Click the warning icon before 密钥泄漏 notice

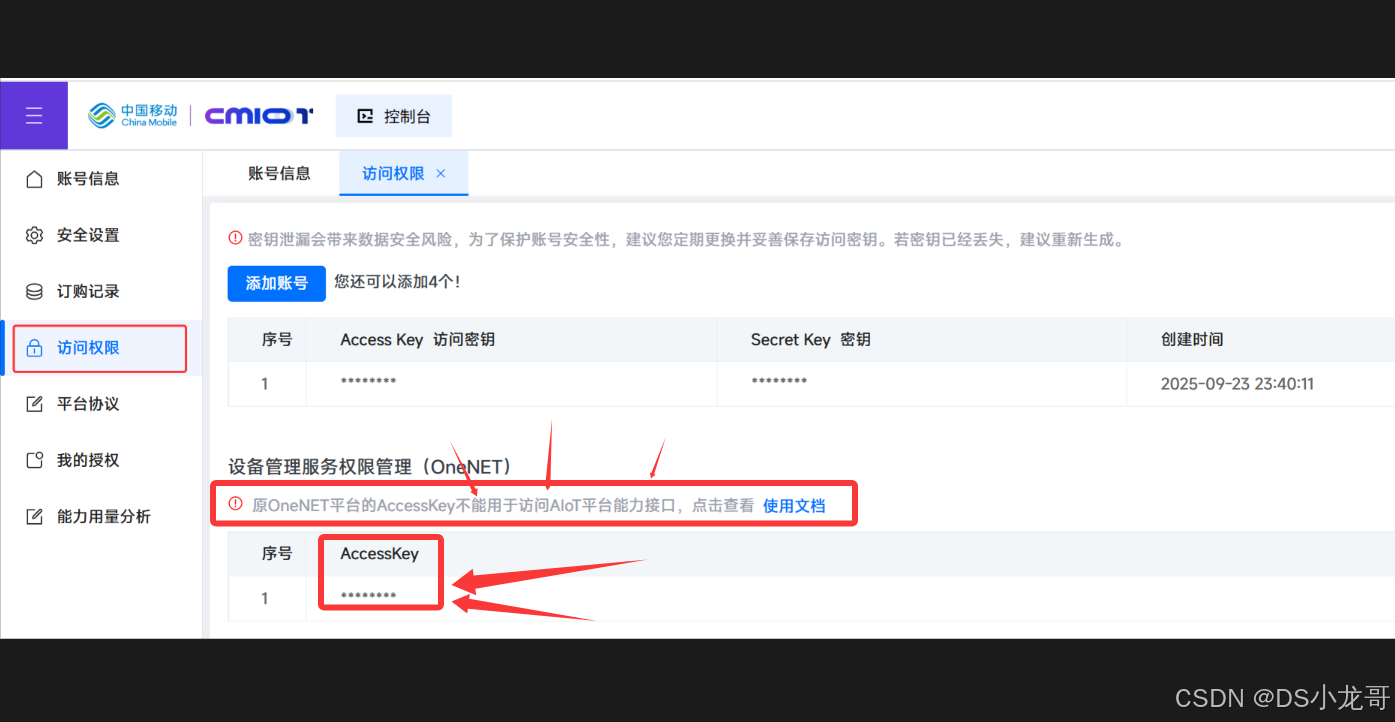coord(236,238)
